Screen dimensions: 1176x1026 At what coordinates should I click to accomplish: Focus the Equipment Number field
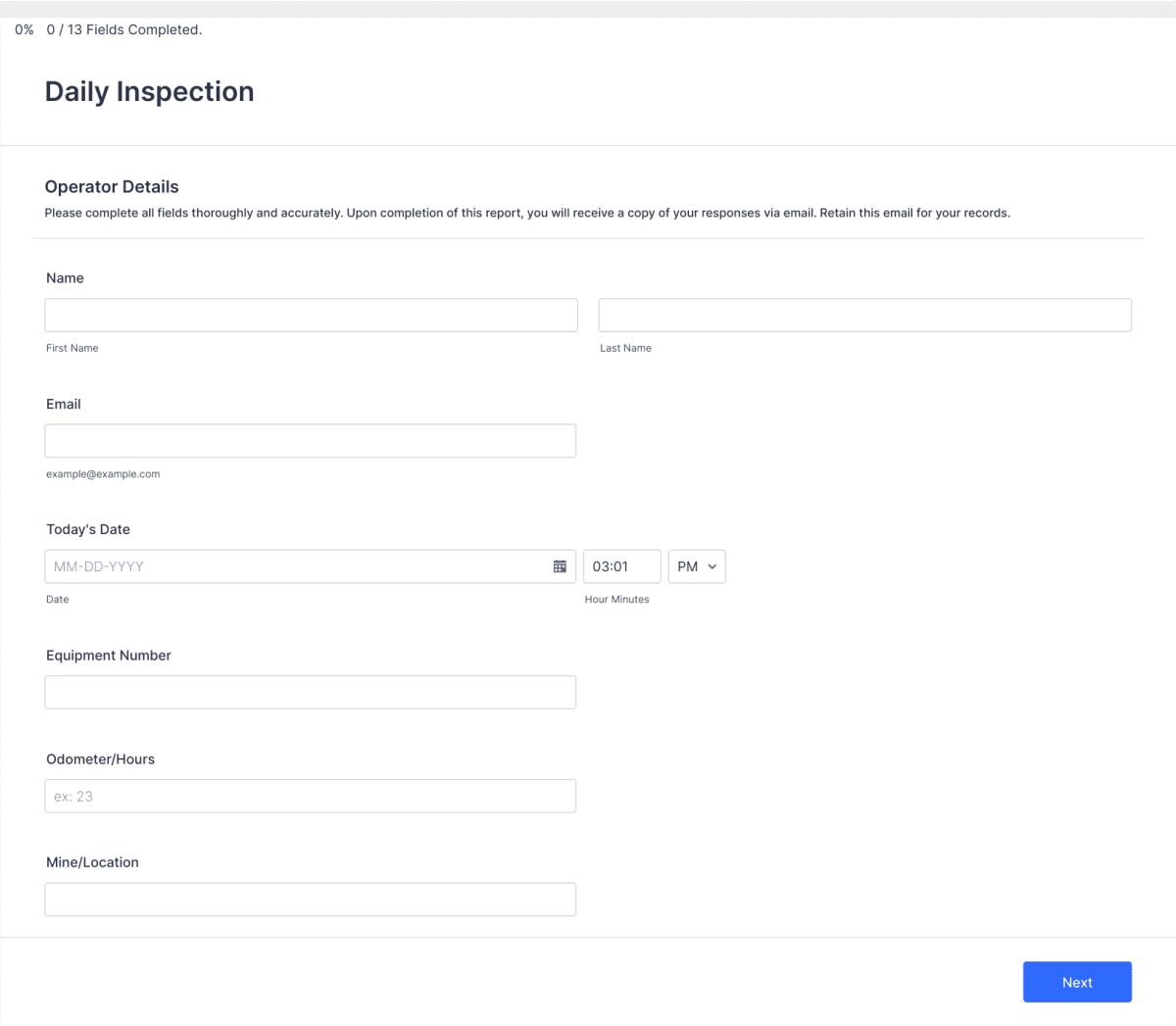click(x=311, y=691)
